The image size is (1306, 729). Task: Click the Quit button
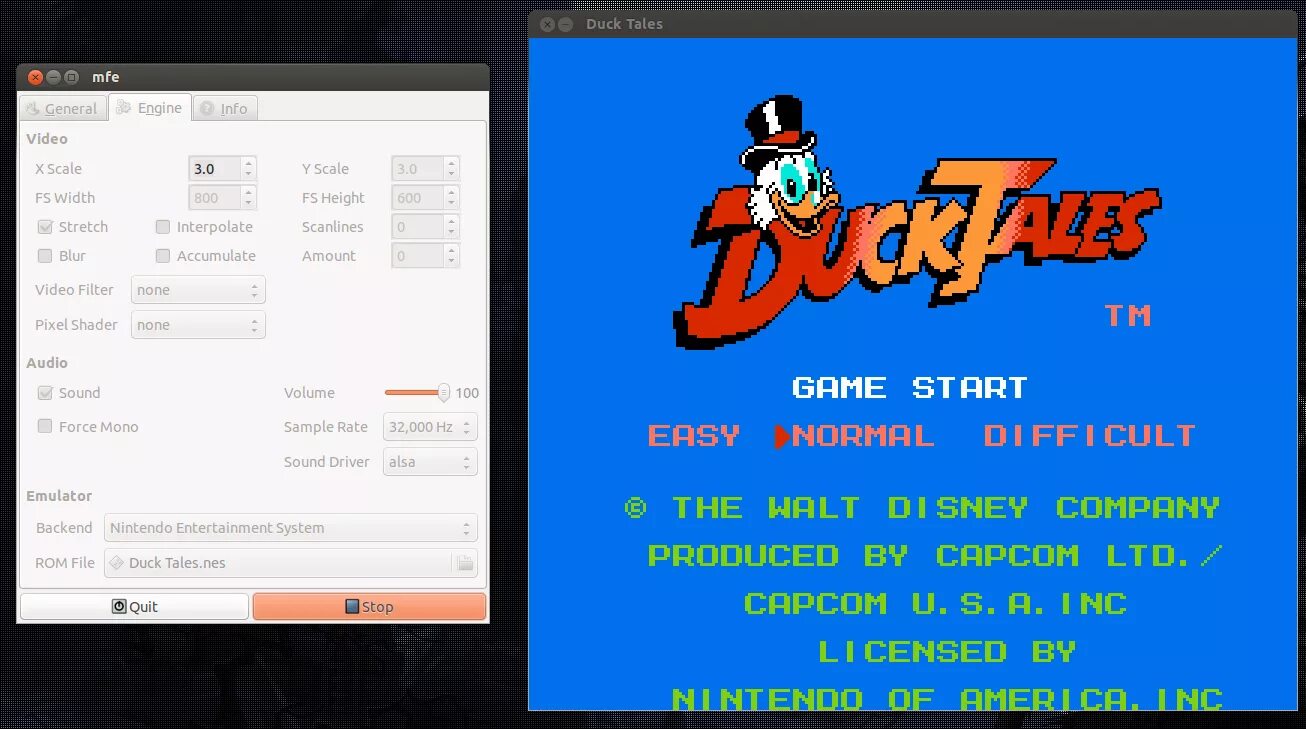point(134,607)
